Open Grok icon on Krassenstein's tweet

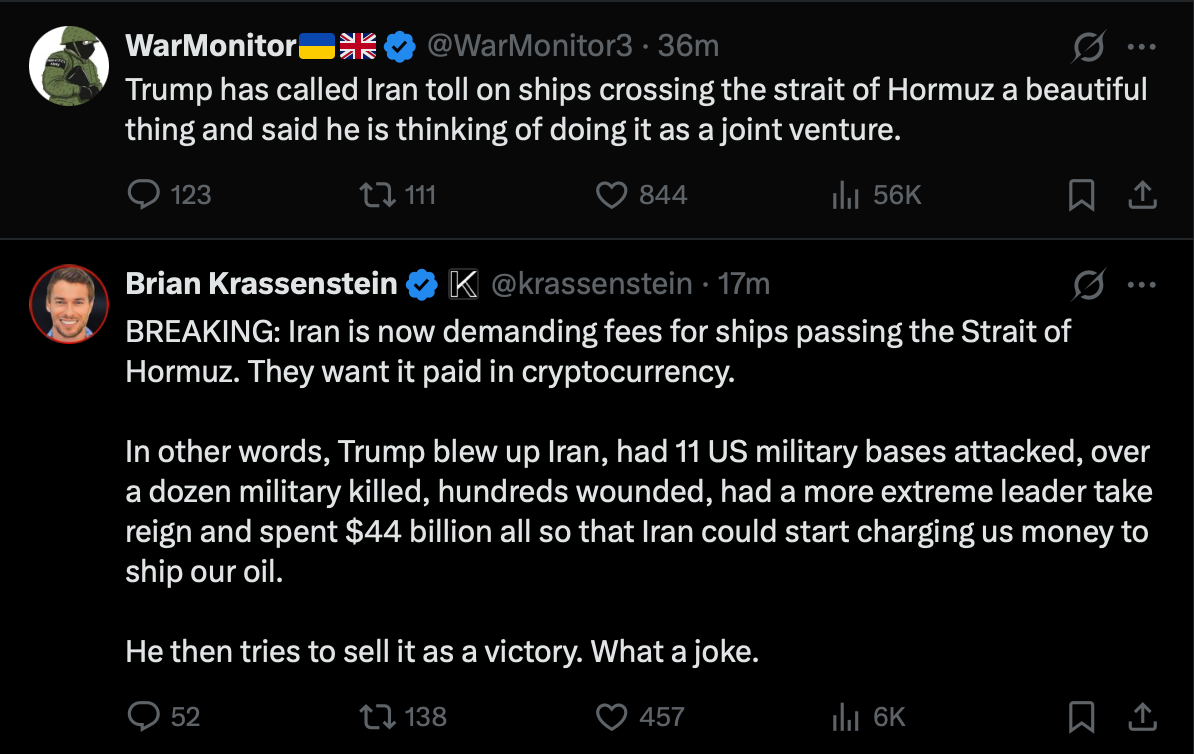pyautogui.click(x=1089, y=285)
